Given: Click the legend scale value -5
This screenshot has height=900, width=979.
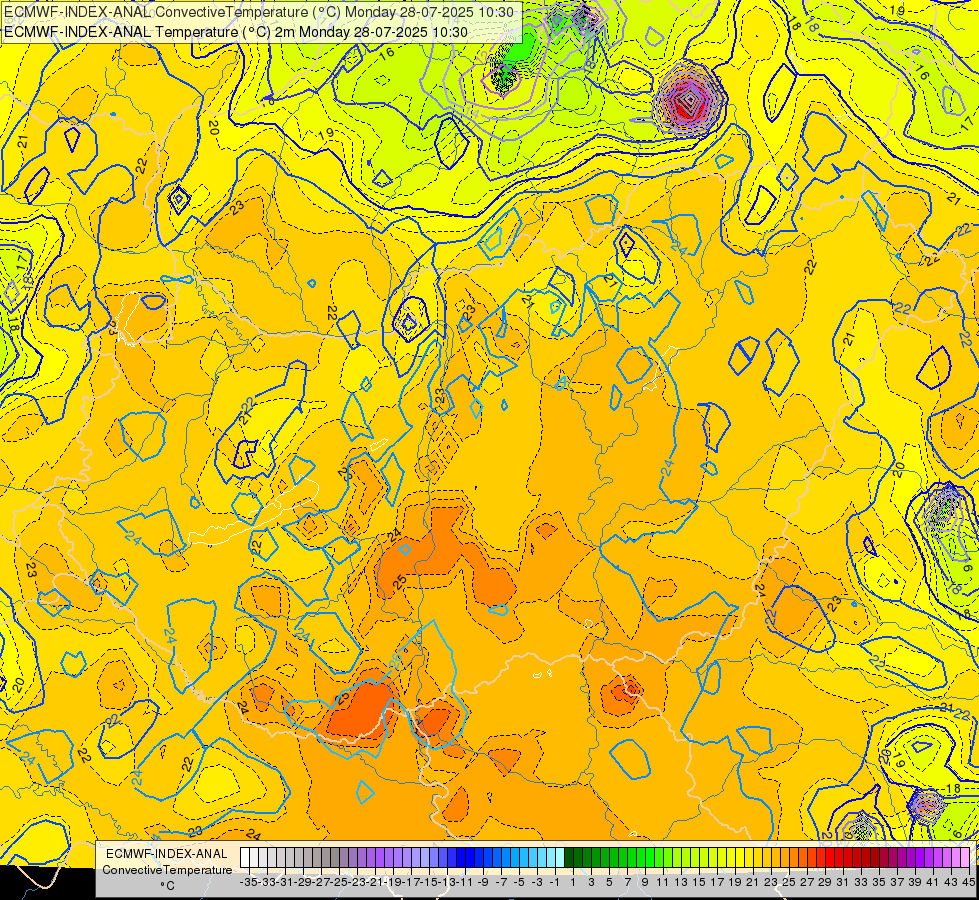Looking at the screenshot, I should [519, 882].
